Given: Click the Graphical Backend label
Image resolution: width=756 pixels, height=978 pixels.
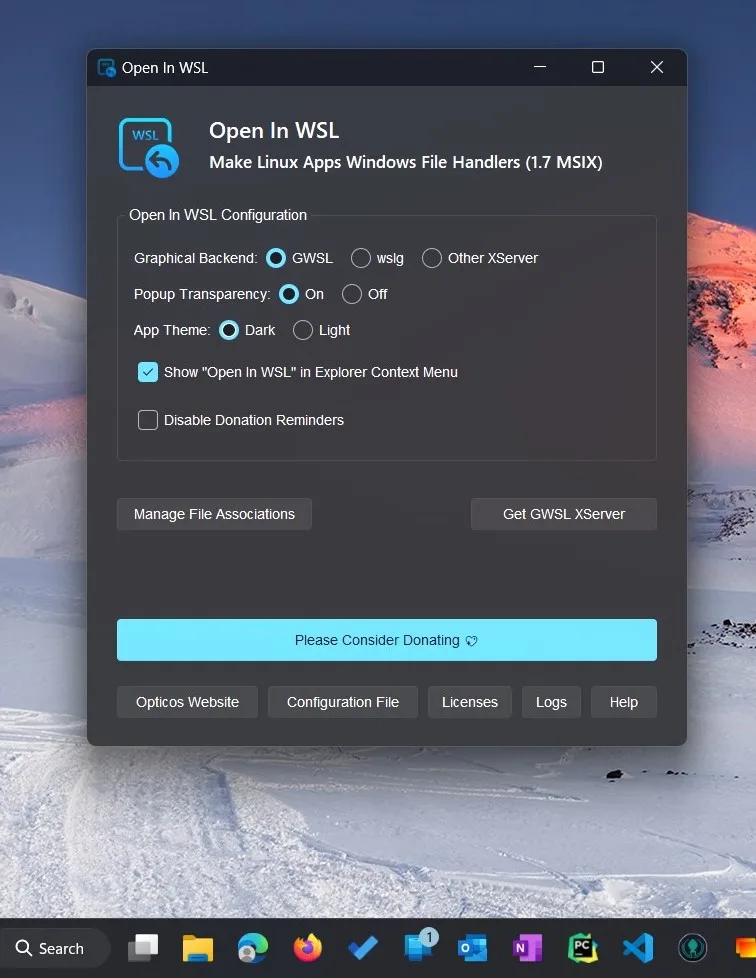Looking at the screenshot, I should click(195, 258).
